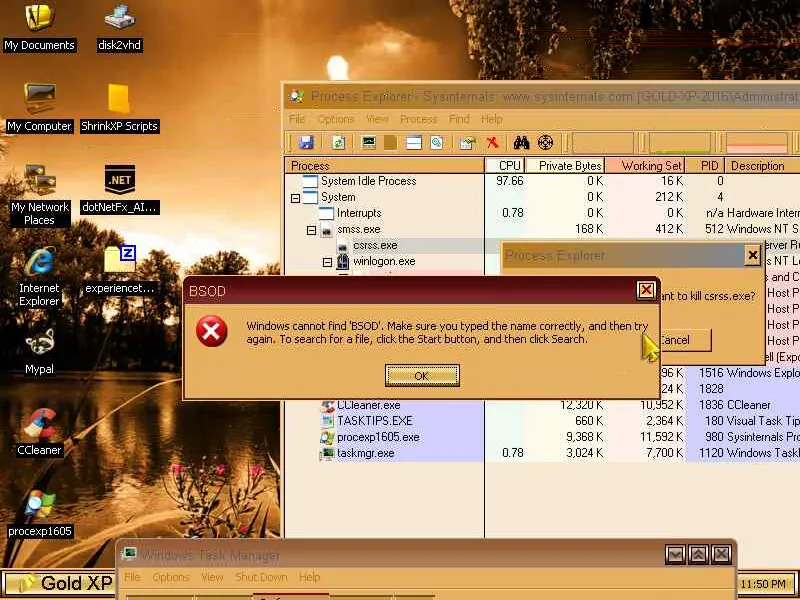Open Find menu in Process Explorer
The image size is (800, 600).
(x=459, y=119)
